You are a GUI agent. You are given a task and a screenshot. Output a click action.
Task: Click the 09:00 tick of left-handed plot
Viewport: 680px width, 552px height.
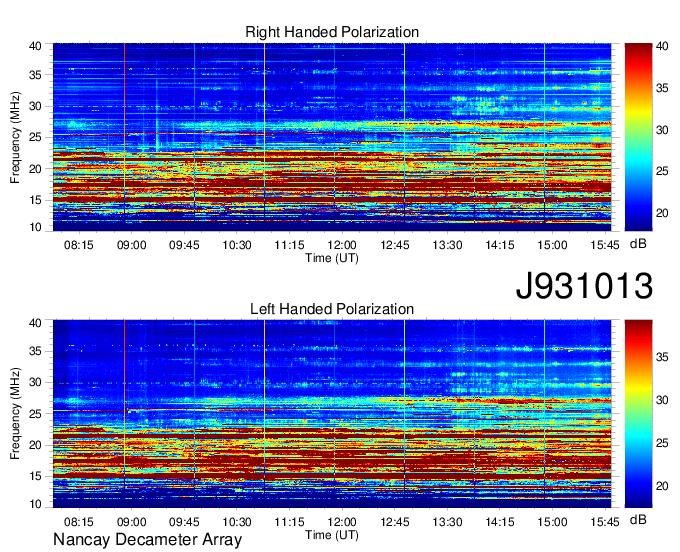coord(131,522)
